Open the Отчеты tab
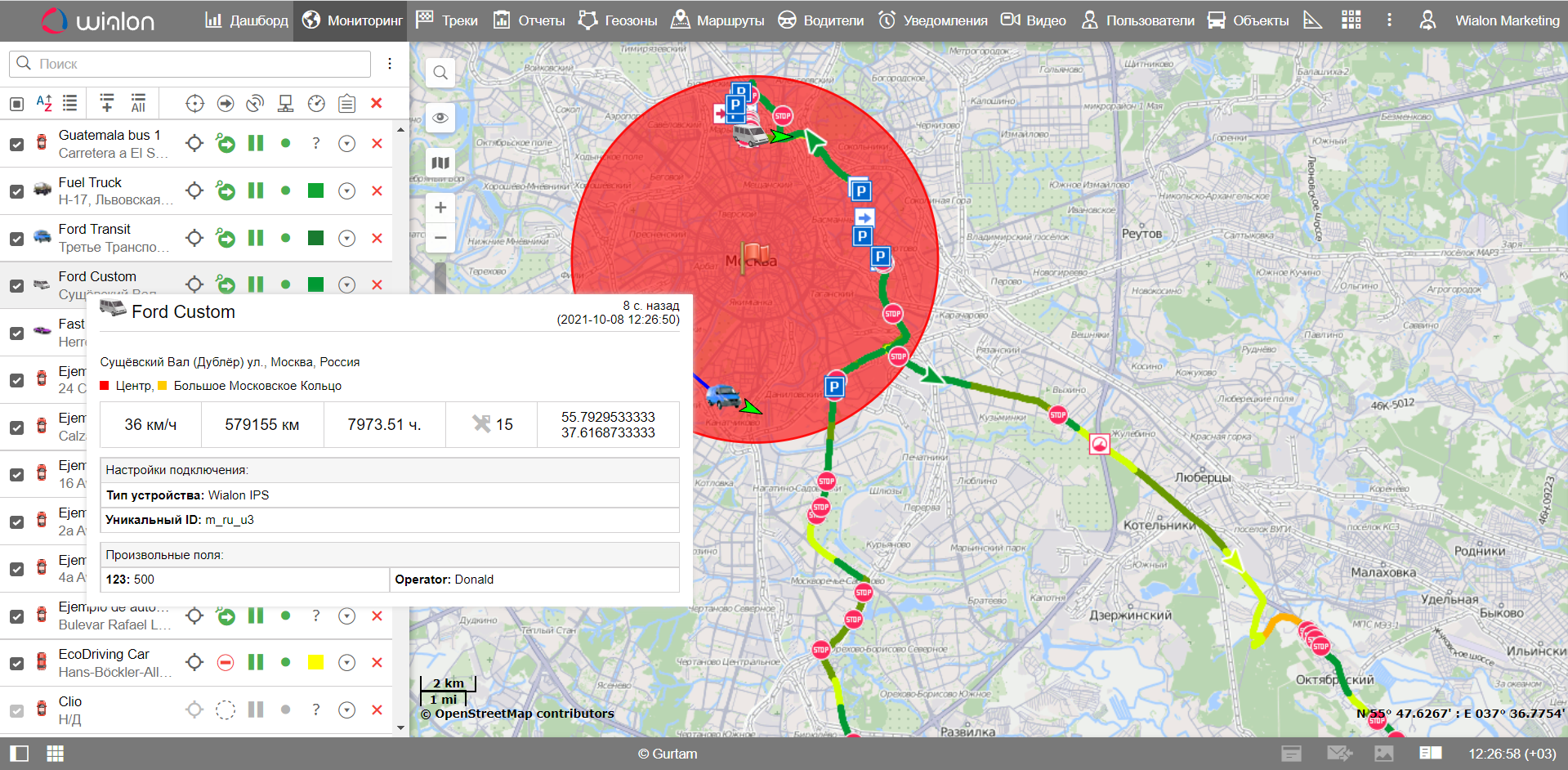This screenshot has width=1568, height=770. (x=529, y=20)
